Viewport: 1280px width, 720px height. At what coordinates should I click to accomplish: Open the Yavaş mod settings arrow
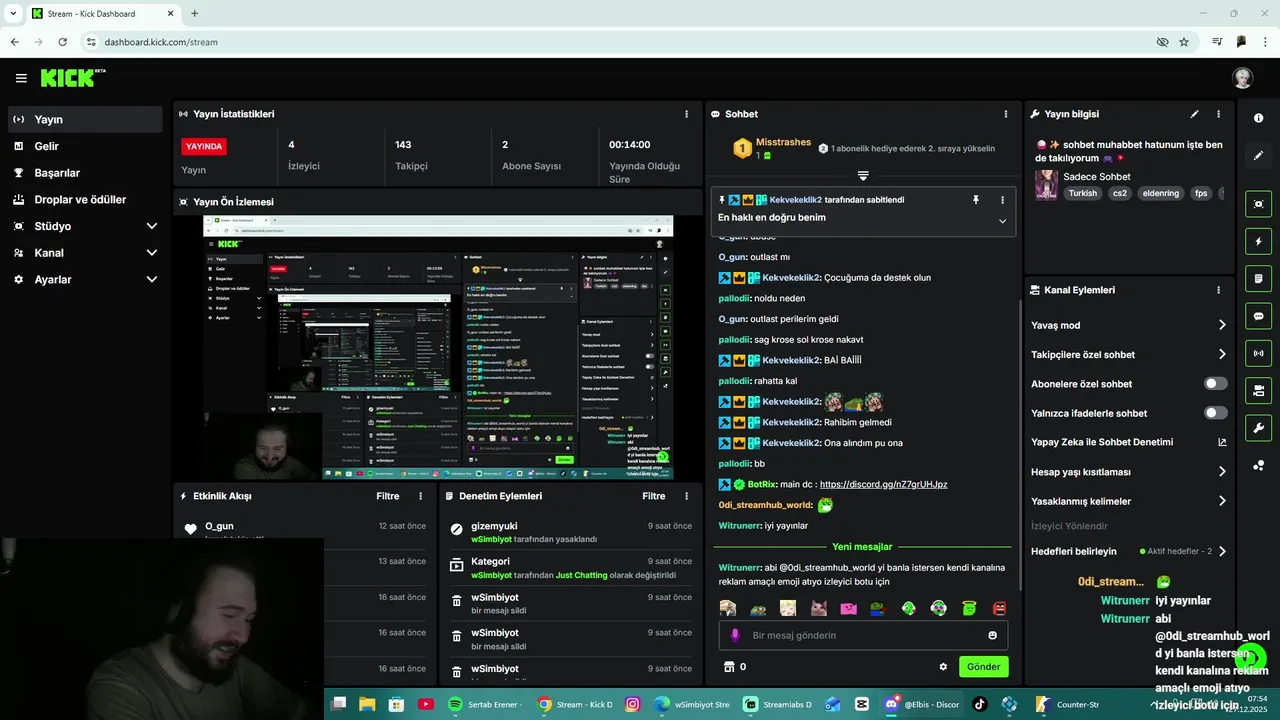click(1222, 325)
